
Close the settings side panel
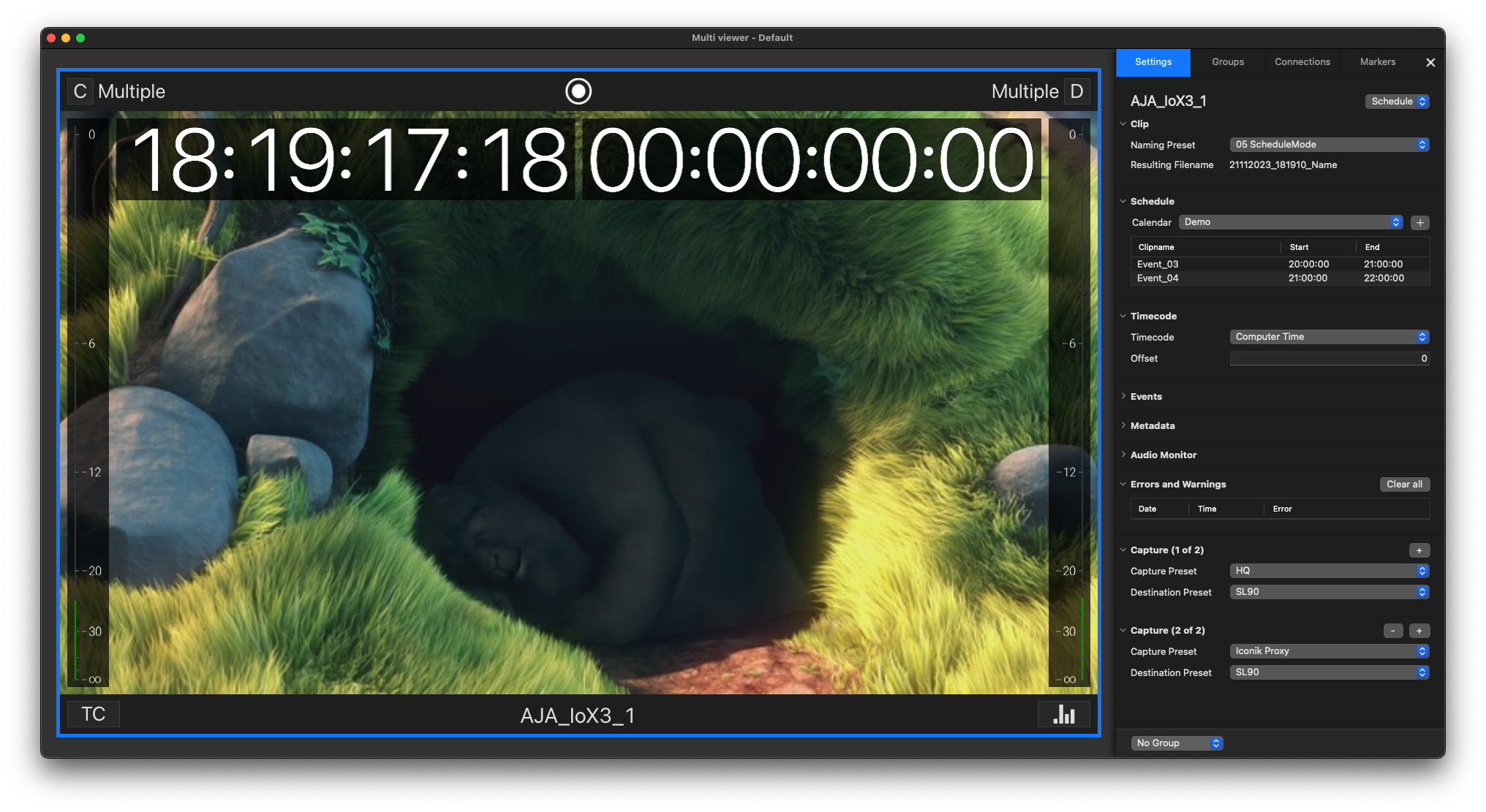tap(1430, 63)
